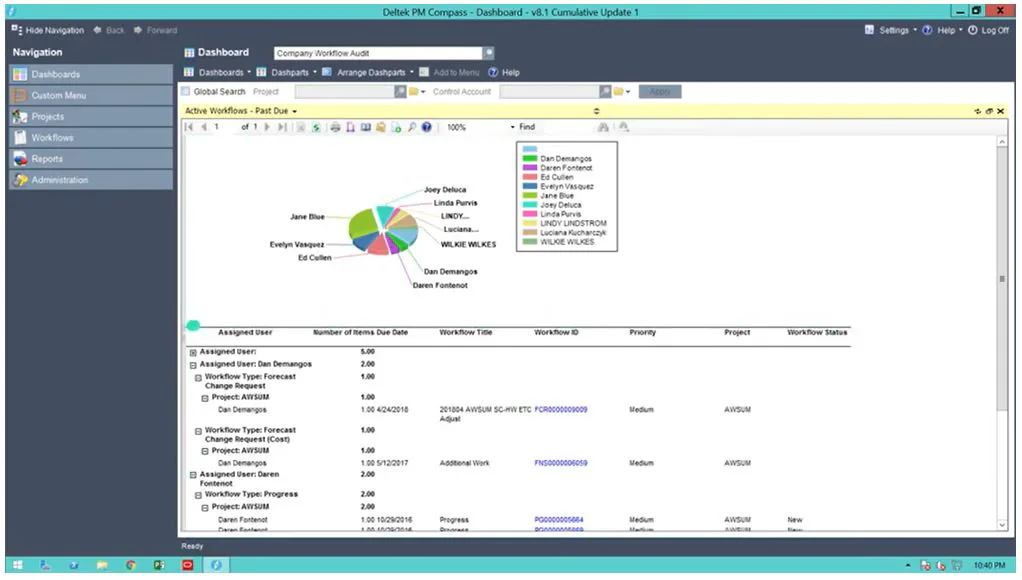Click Log Off
Image resolution: width=1022 pixels, height=580 pixels.
(988, 30)
